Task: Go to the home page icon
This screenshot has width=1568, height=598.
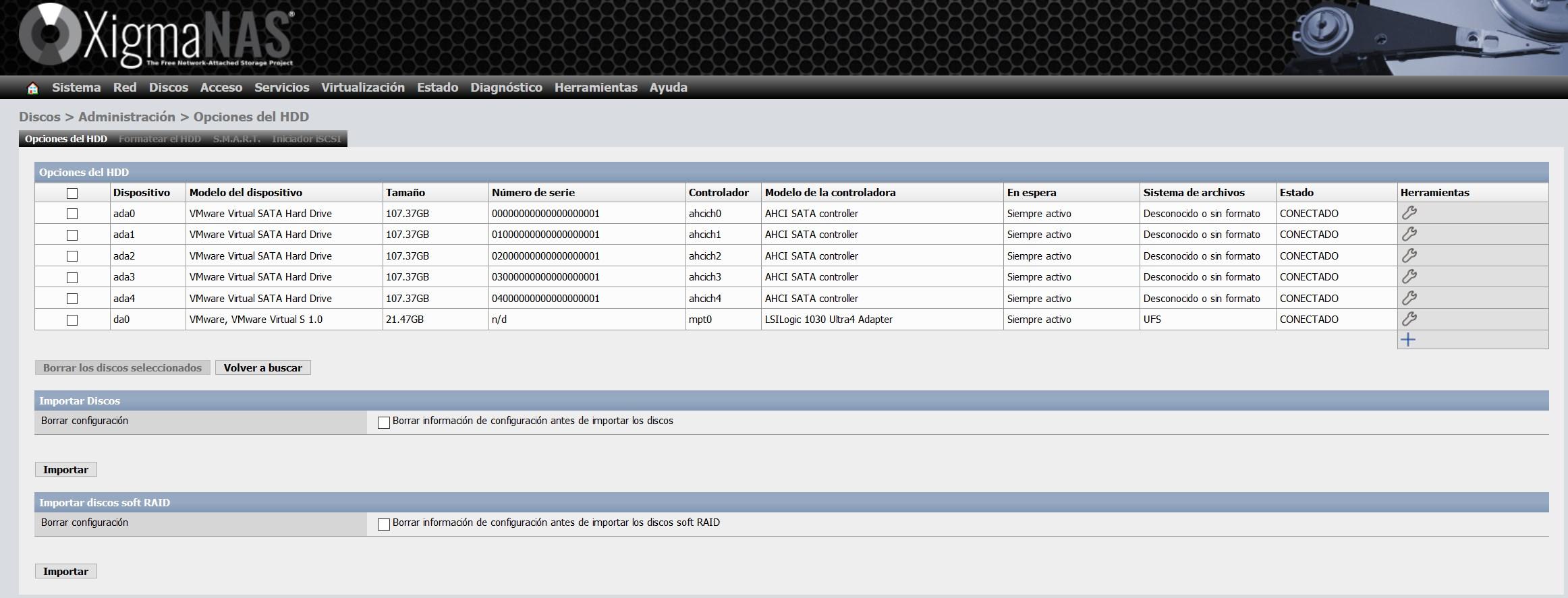Action: point(32,88)
